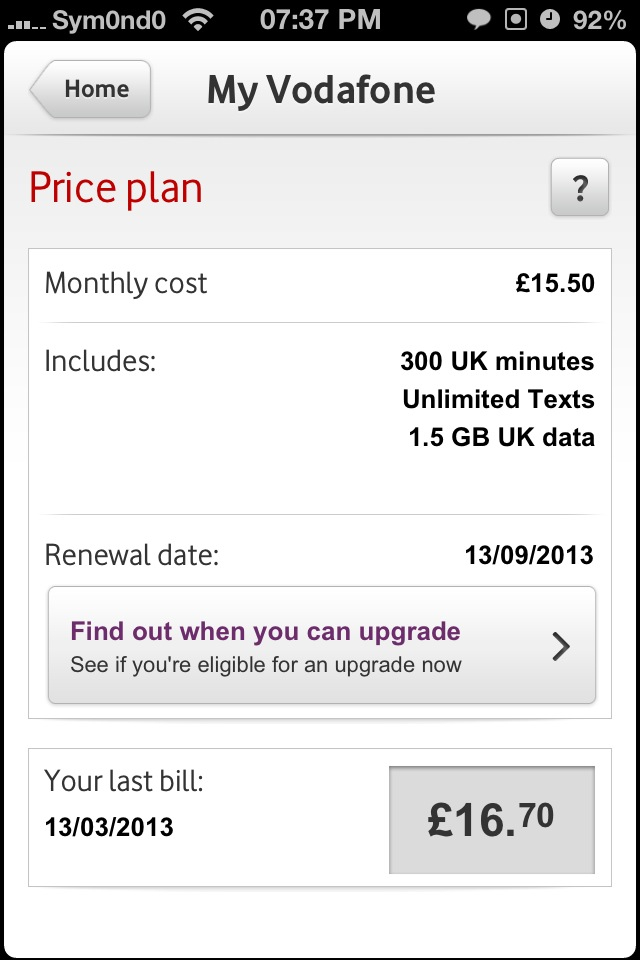Open Find out when you can upgrade
Screen dimensions: 640x960
click(322, 645)
